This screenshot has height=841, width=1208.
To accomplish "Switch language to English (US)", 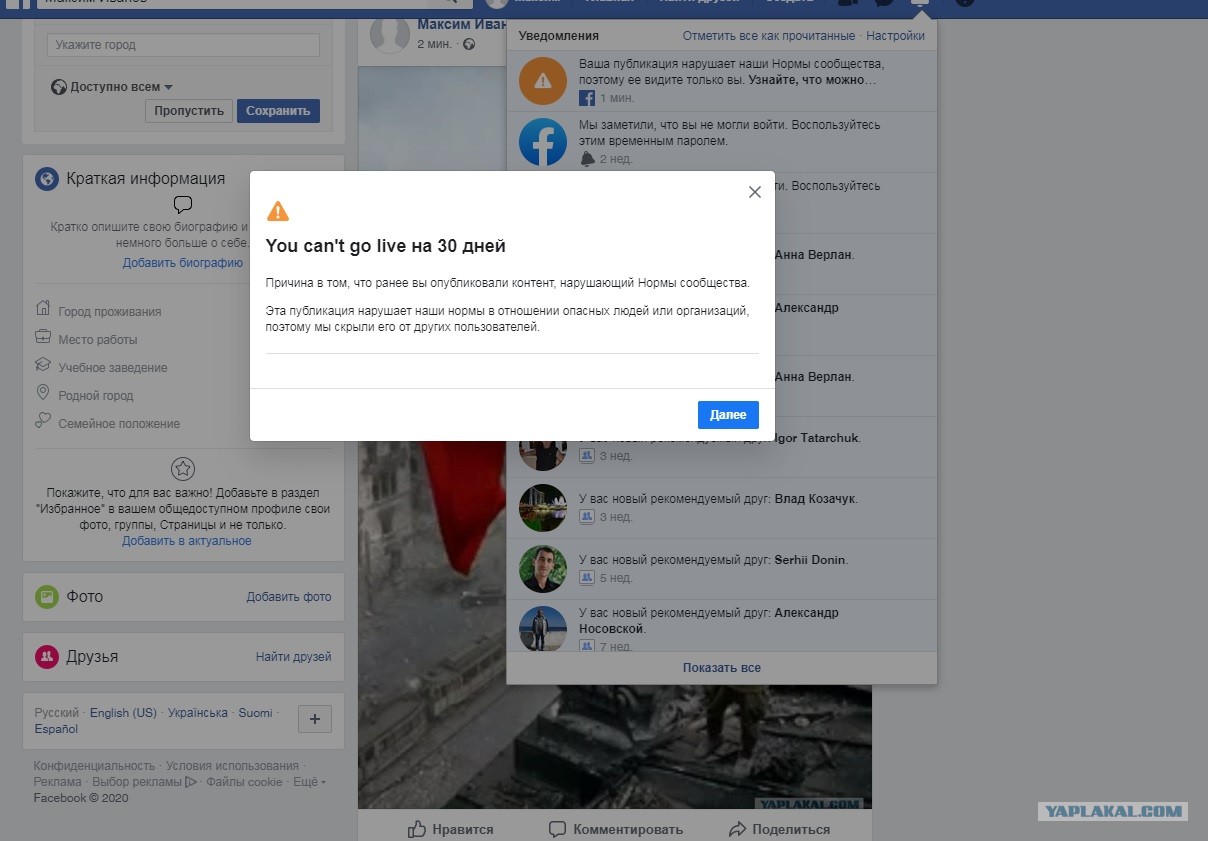I will click(x=123, y=713).
